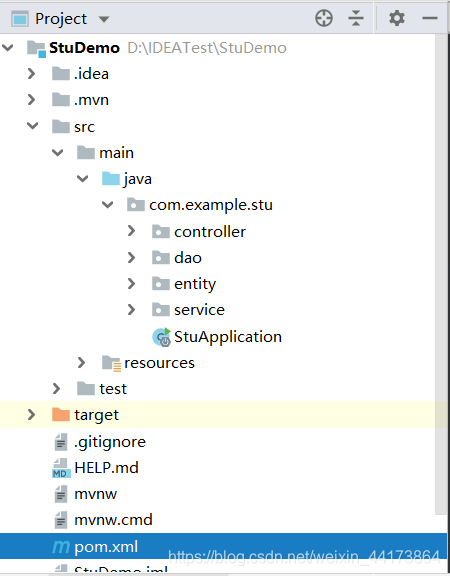The image size is (450, 576).
Task: Select the com.example.stu package label
Action: click(211, 205)
